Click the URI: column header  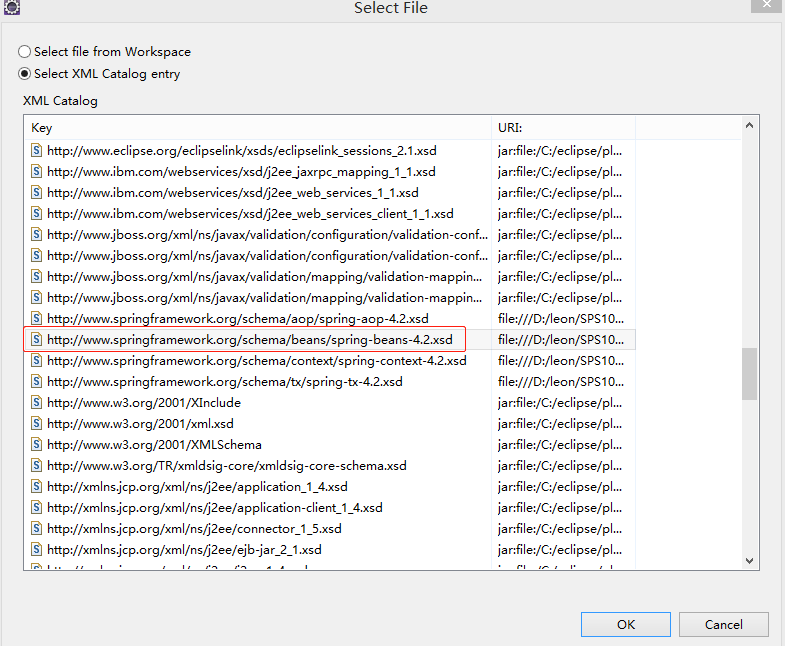[x=563, y=128]
